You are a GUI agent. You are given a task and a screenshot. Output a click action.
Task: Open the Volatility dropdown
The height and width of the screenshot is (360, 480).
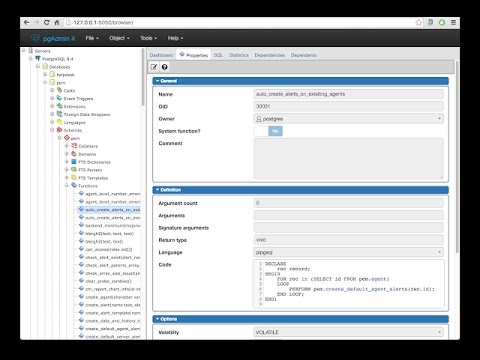pos(349,332)
